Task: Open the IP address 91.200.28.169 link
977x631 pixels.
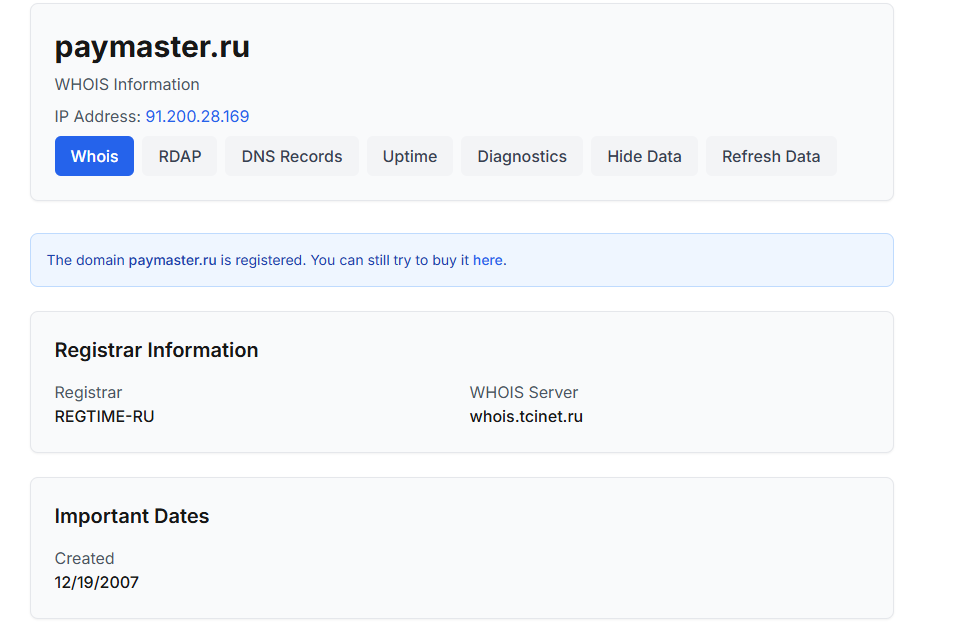Action: 197,116
